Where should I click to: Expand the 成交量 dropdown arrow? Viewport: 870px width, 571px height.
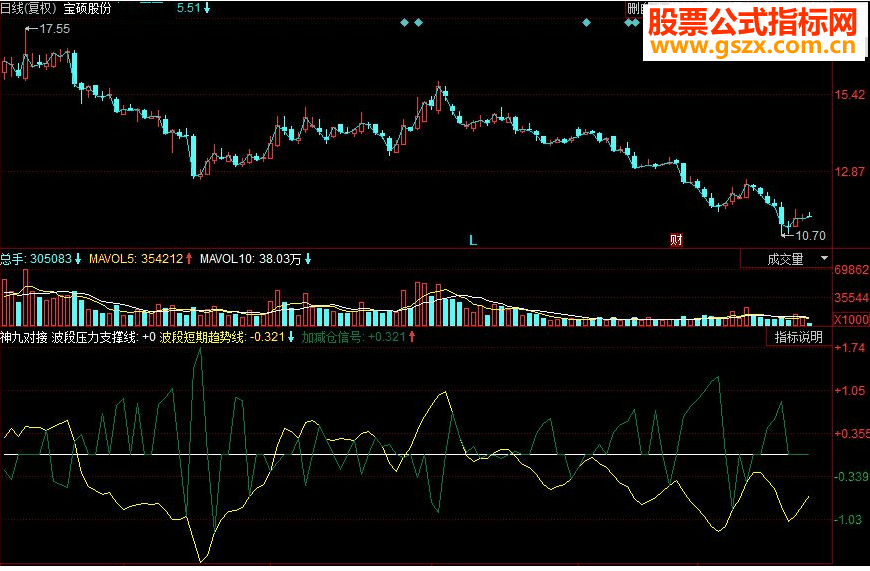pyautogui.click(x=825, y=258)
